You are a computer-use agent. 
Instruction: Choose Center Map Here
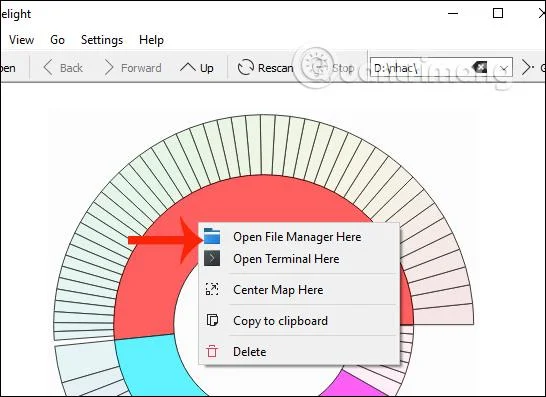pyautogui.click(x=299, y=290)
